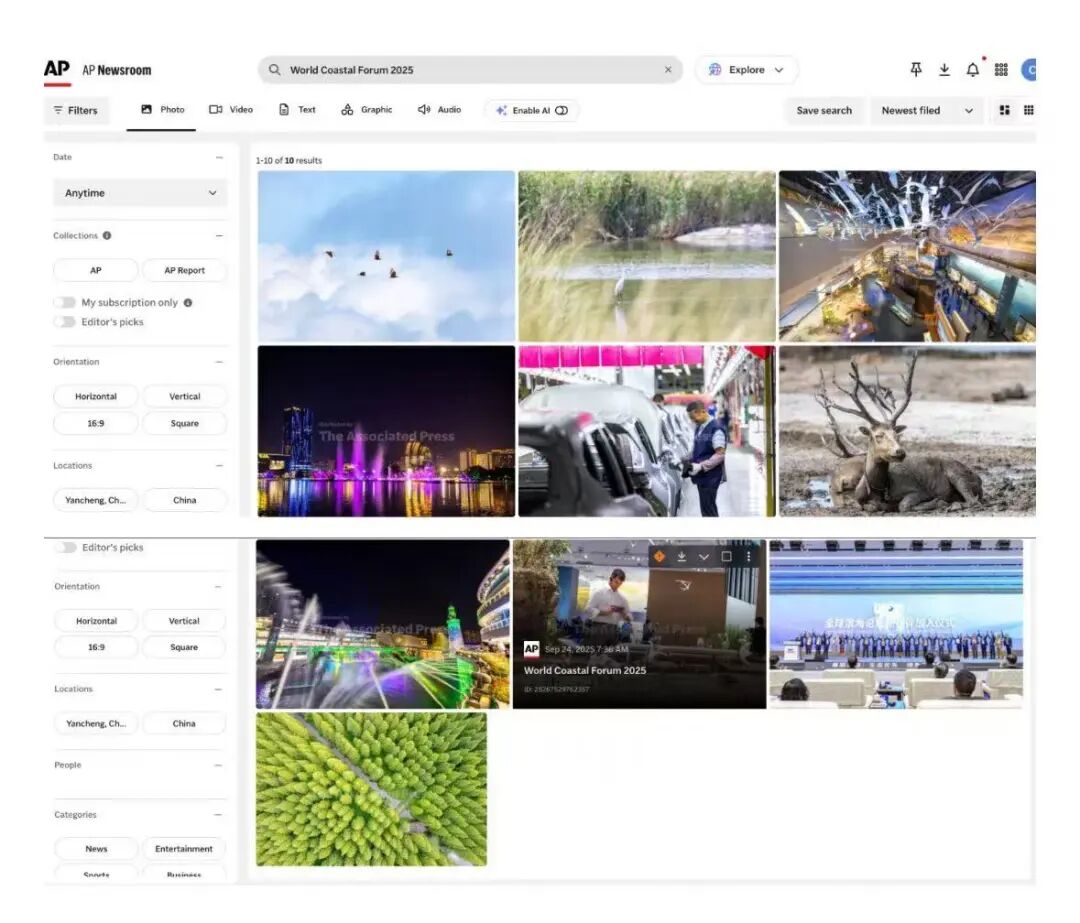Download the hovered World Coastal Forum photo
This screenshot has width=1080, height=923.
click(681, 556)
